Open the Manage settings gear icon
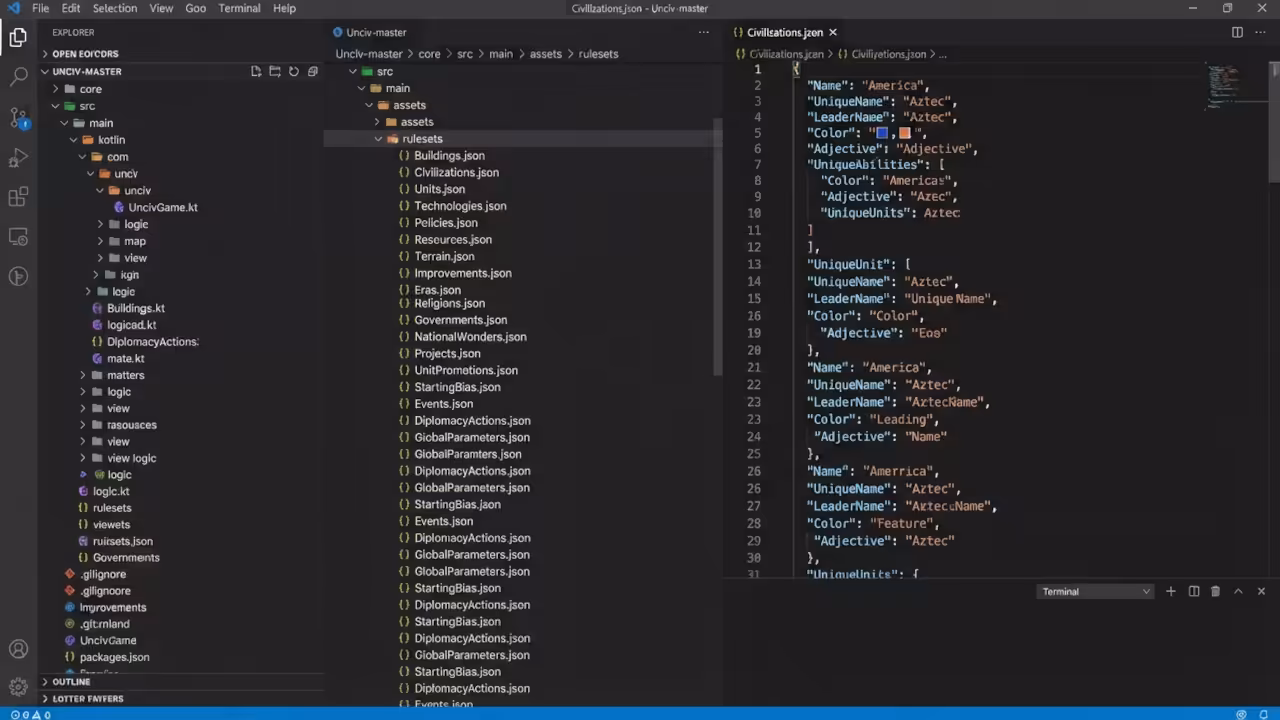The image size is (1280, 720). 18,687
